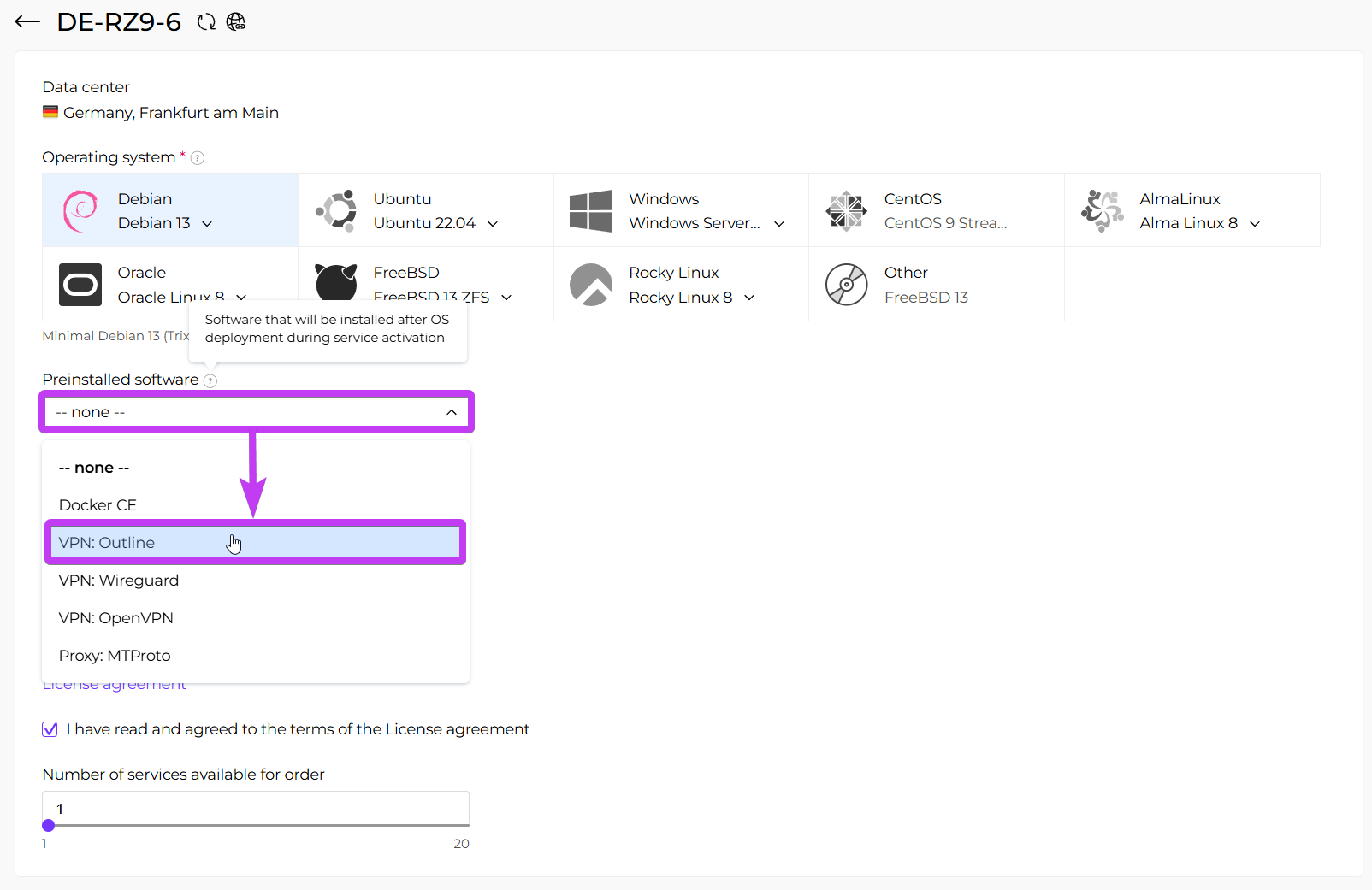Click the services slider track
The width and height of the screenshot is (1372, 890).
click(256, 825)
